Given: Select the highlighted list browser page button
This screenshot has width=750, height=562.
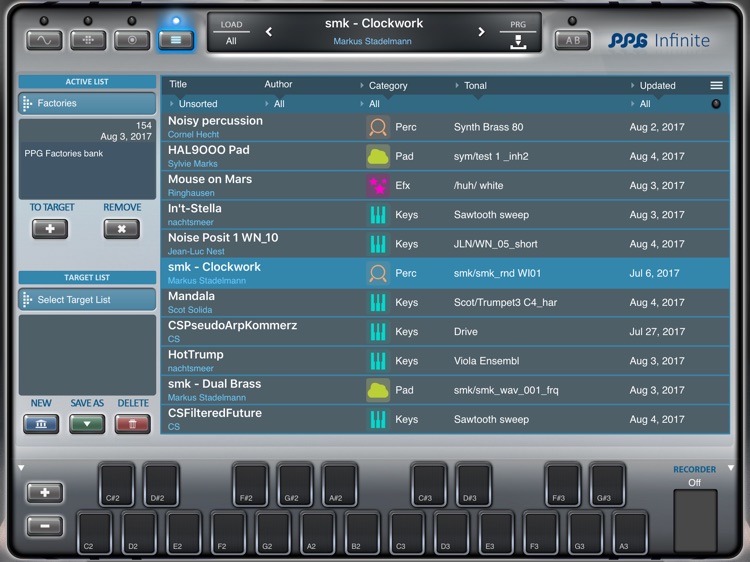Looking at the screenshot, I should (176, 40).
